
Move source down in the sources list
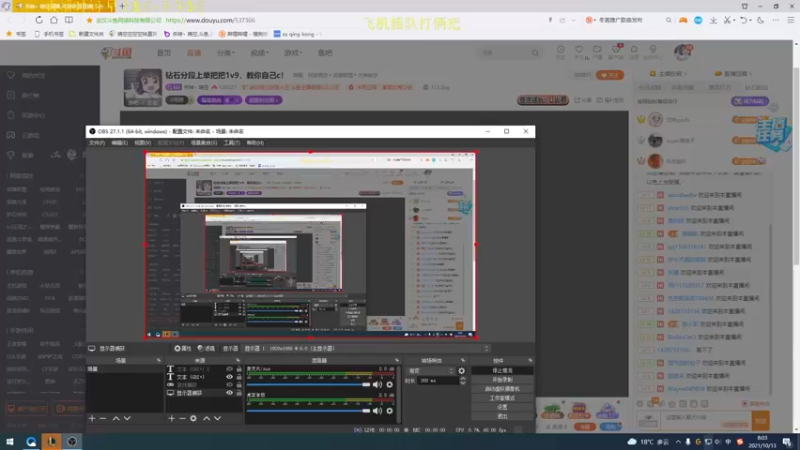tap(217, 418)
